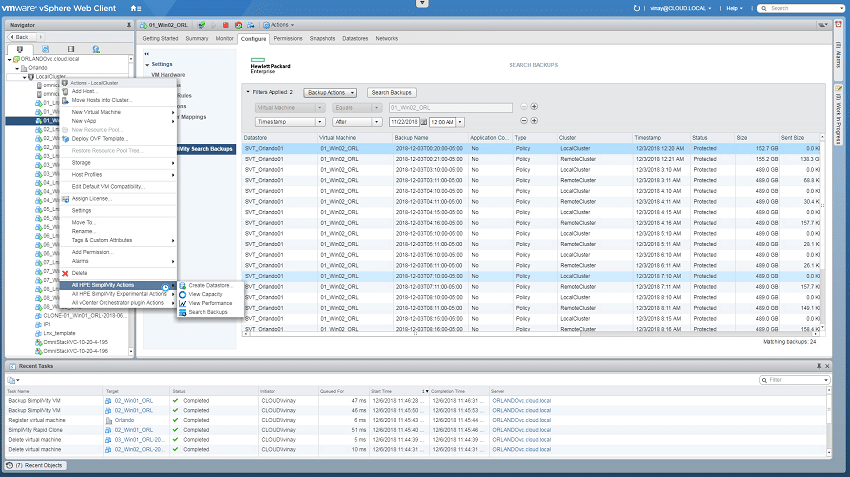The width and height of the screenshot is (850, 477).
Task: Switch to the Snapshots tab
Action: (322, 38)
